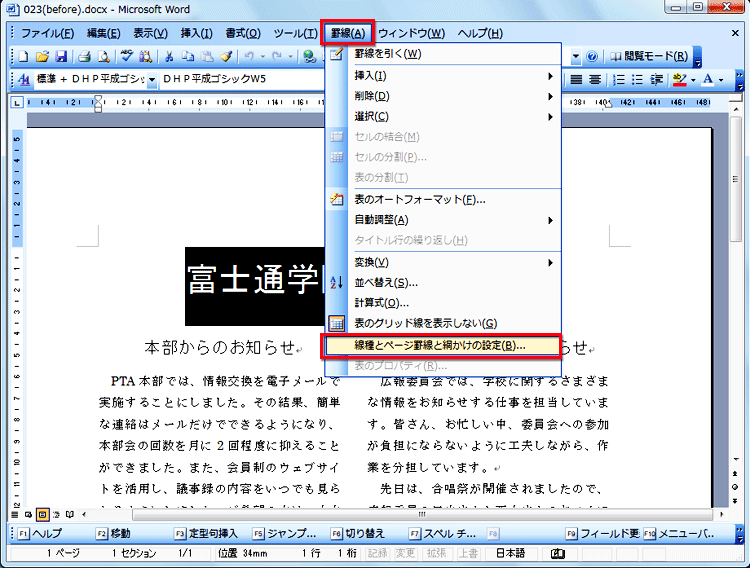Click the Paste clipboard icon
Screen dimensions: 750x568
(207, 56)
